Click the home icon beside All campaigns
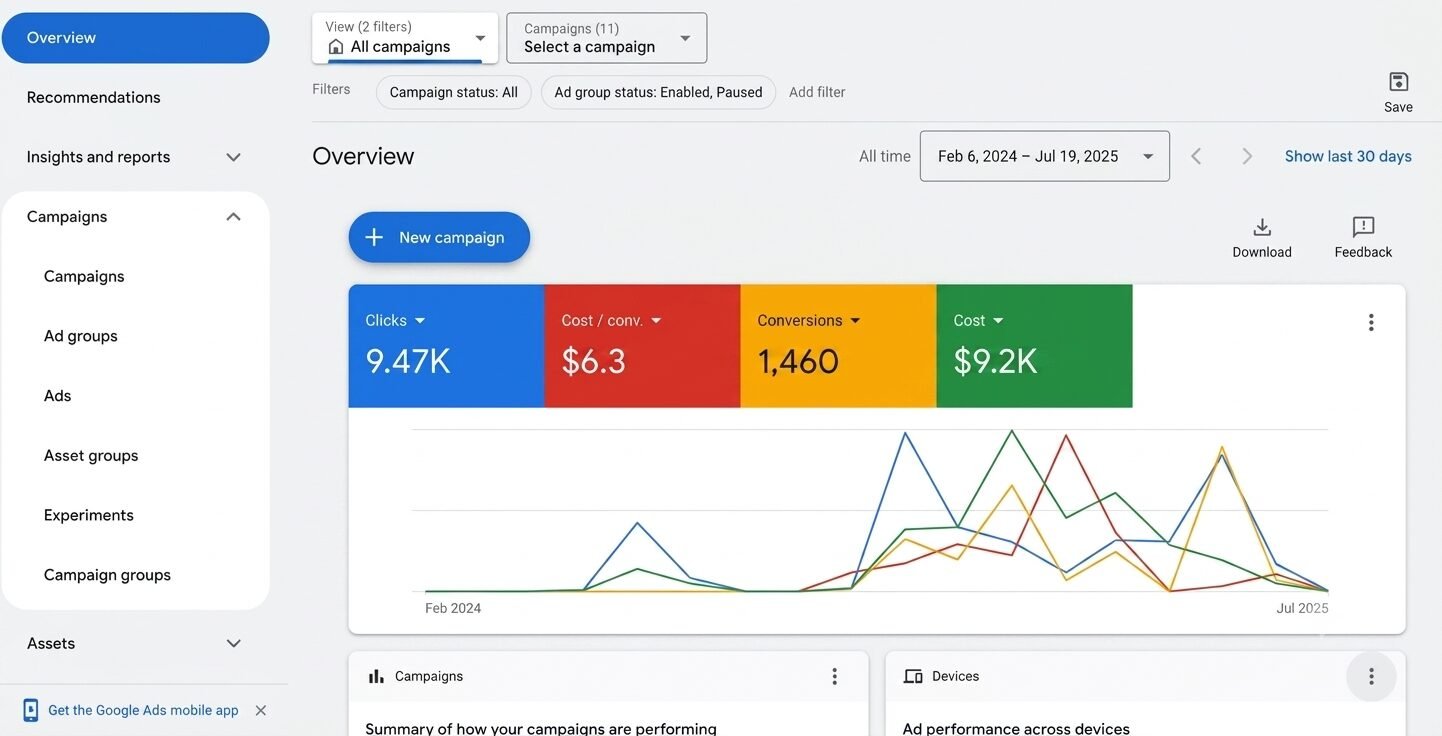Screen dimensions: 1442x736 pos(336,47)
